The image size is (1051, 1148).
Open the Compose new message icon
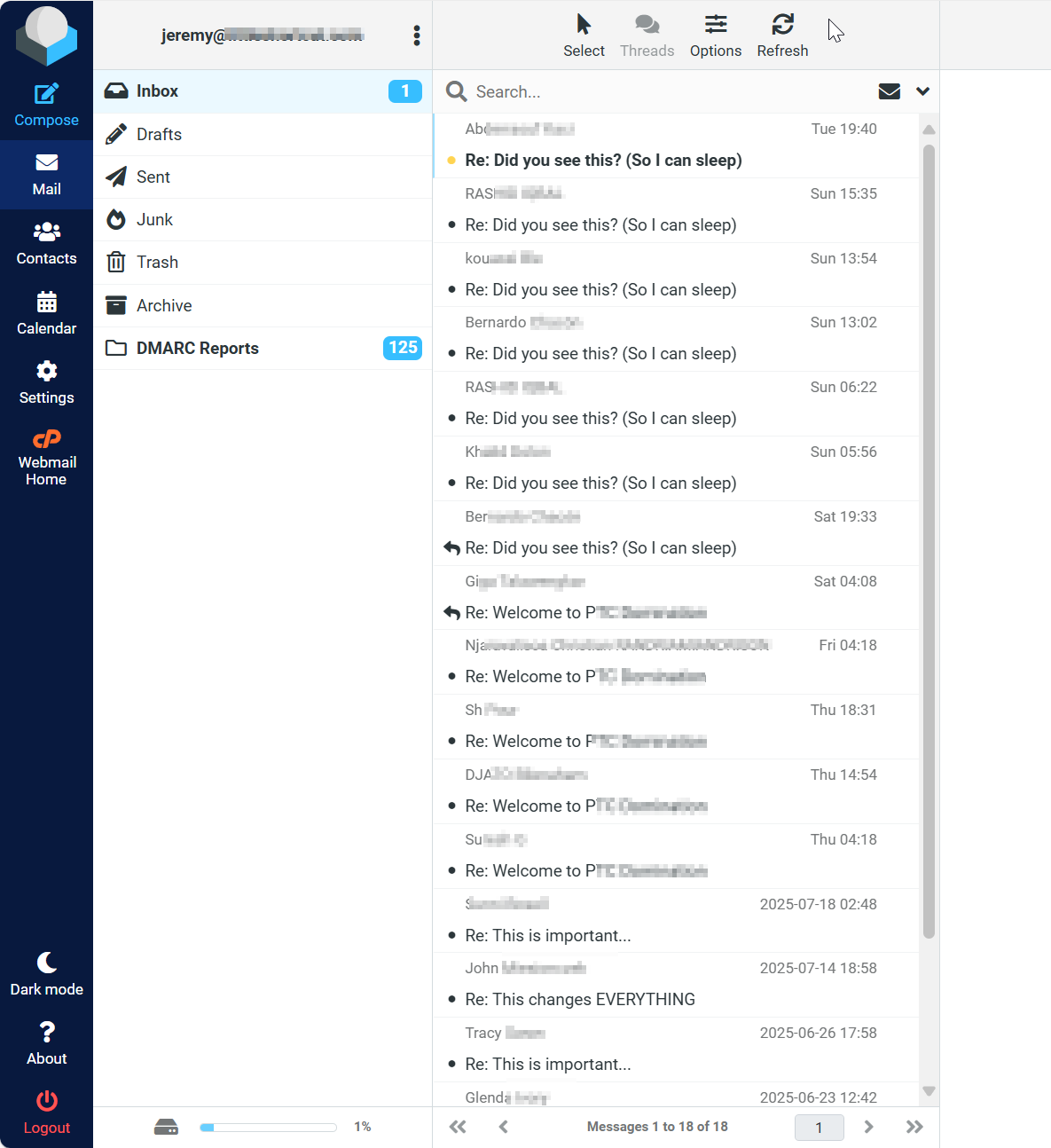click(x=46, y=105)
